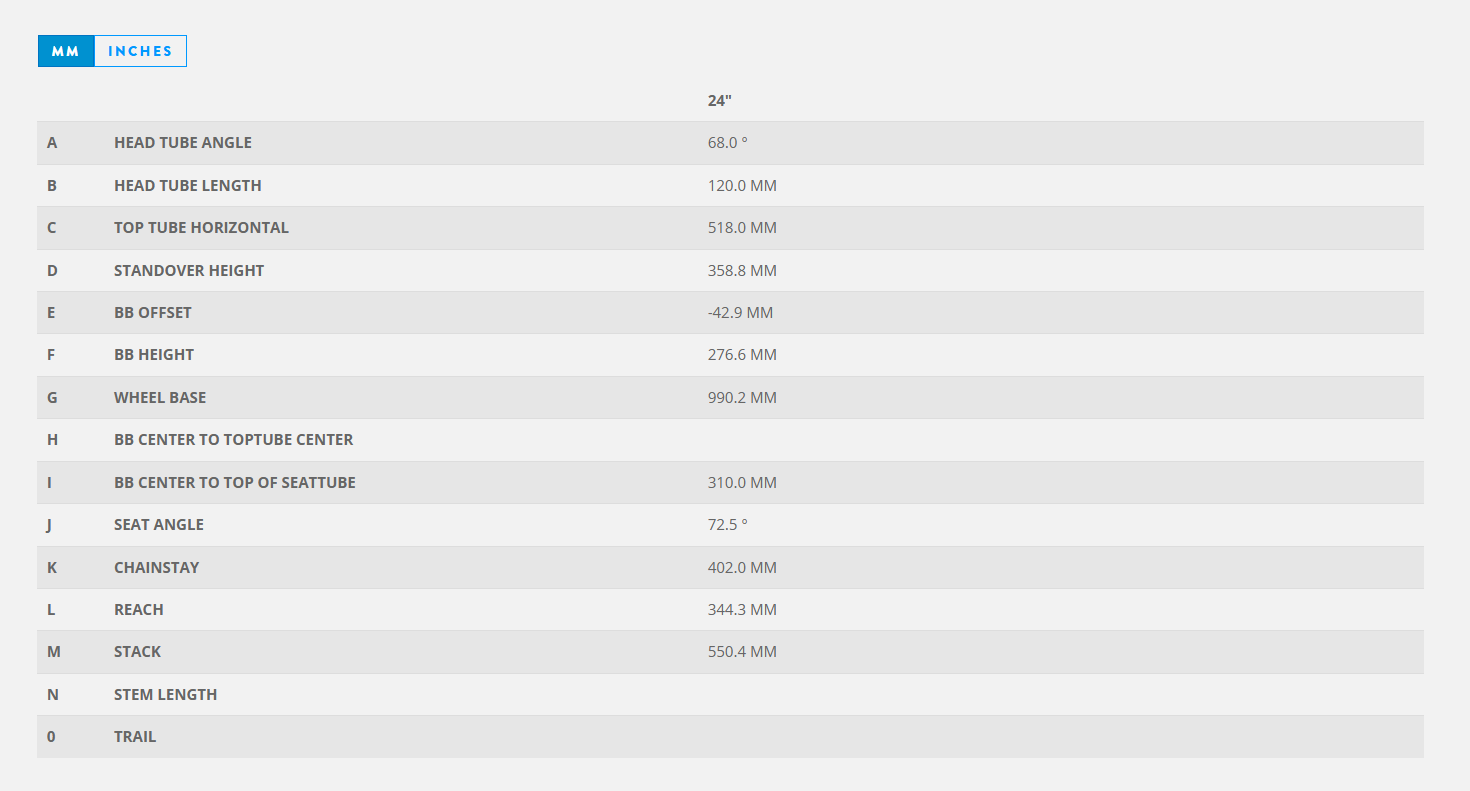The image size is (1470, 791).
Task: Click the TOP TUBE HORIZONTAL label
Action: pos(201,228)
